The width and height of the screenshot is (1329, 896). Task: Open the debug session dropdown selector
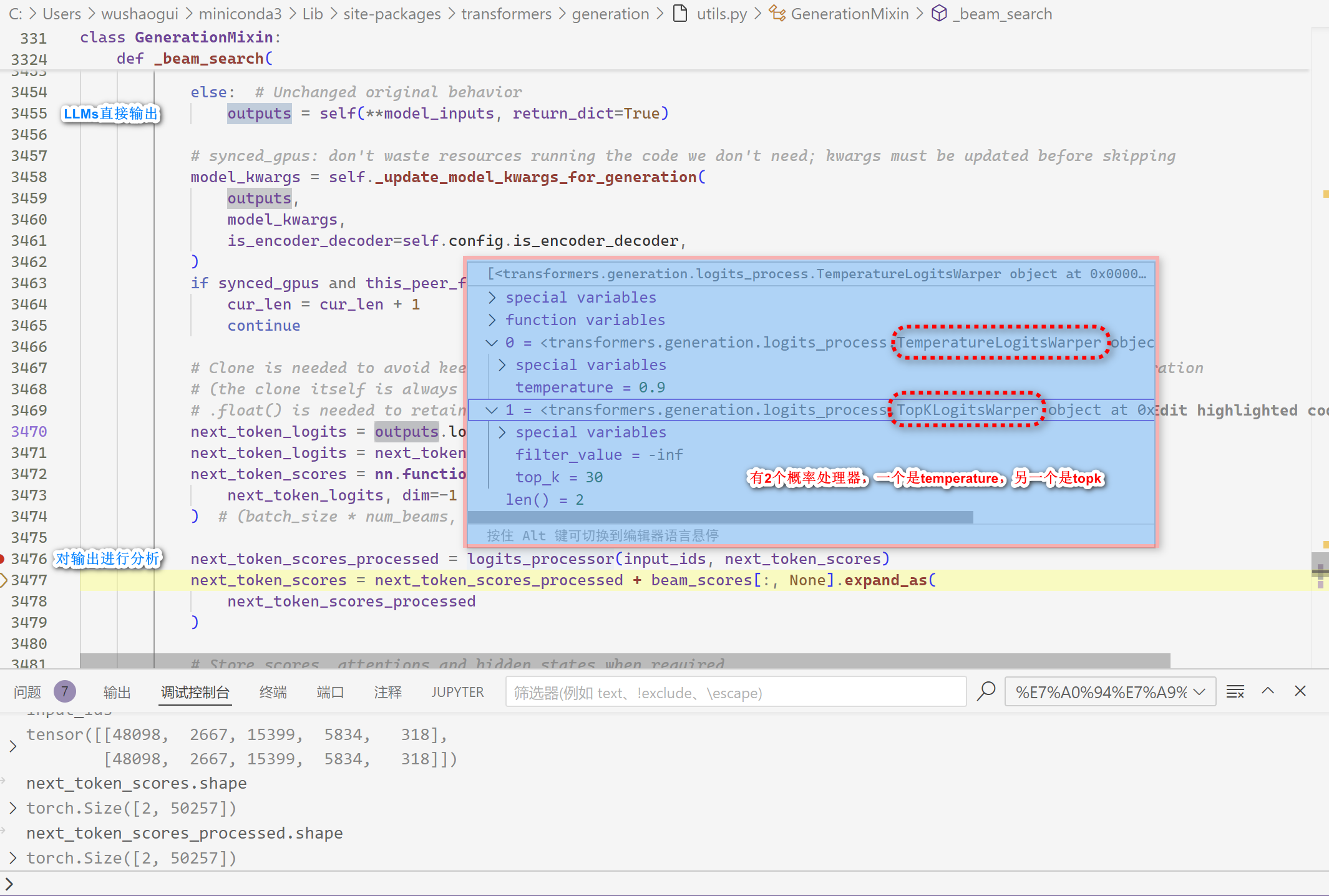pyautogui.click(x=1110, y=691)
